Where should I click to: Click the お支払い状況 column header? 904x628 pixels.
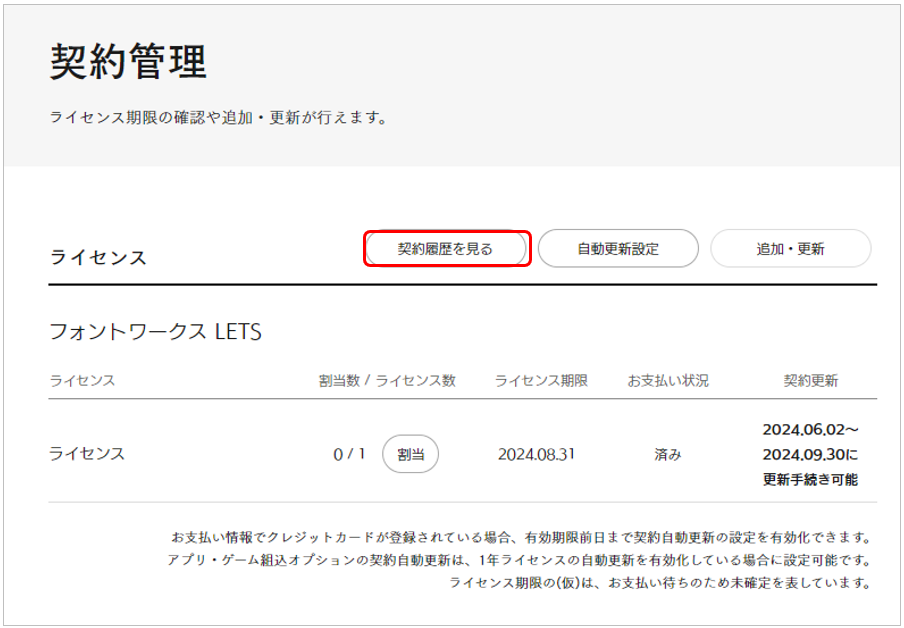668,381
